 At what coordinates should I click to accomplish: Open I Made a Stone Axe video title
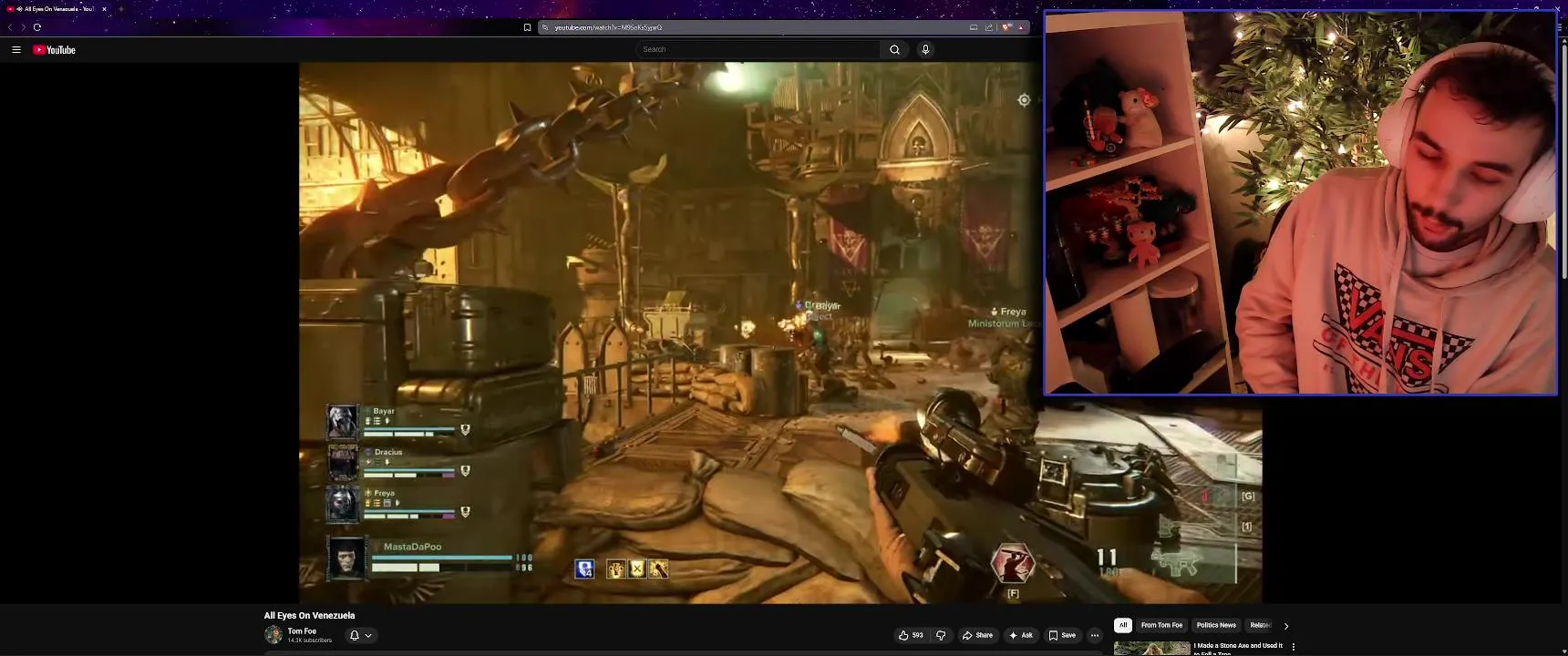(x=1238, y=649)
